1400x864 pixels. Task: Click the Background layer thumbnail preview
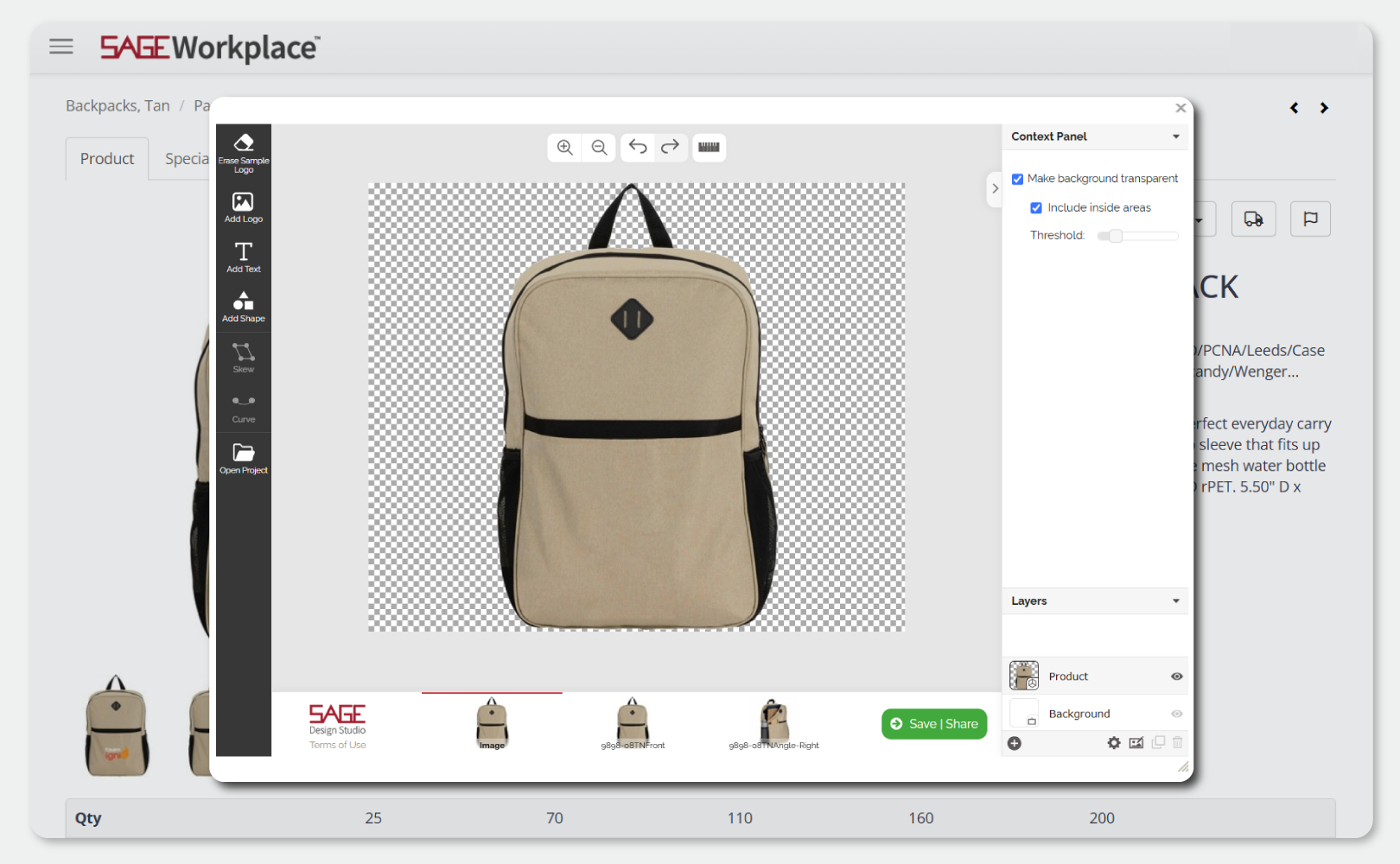1024,713
